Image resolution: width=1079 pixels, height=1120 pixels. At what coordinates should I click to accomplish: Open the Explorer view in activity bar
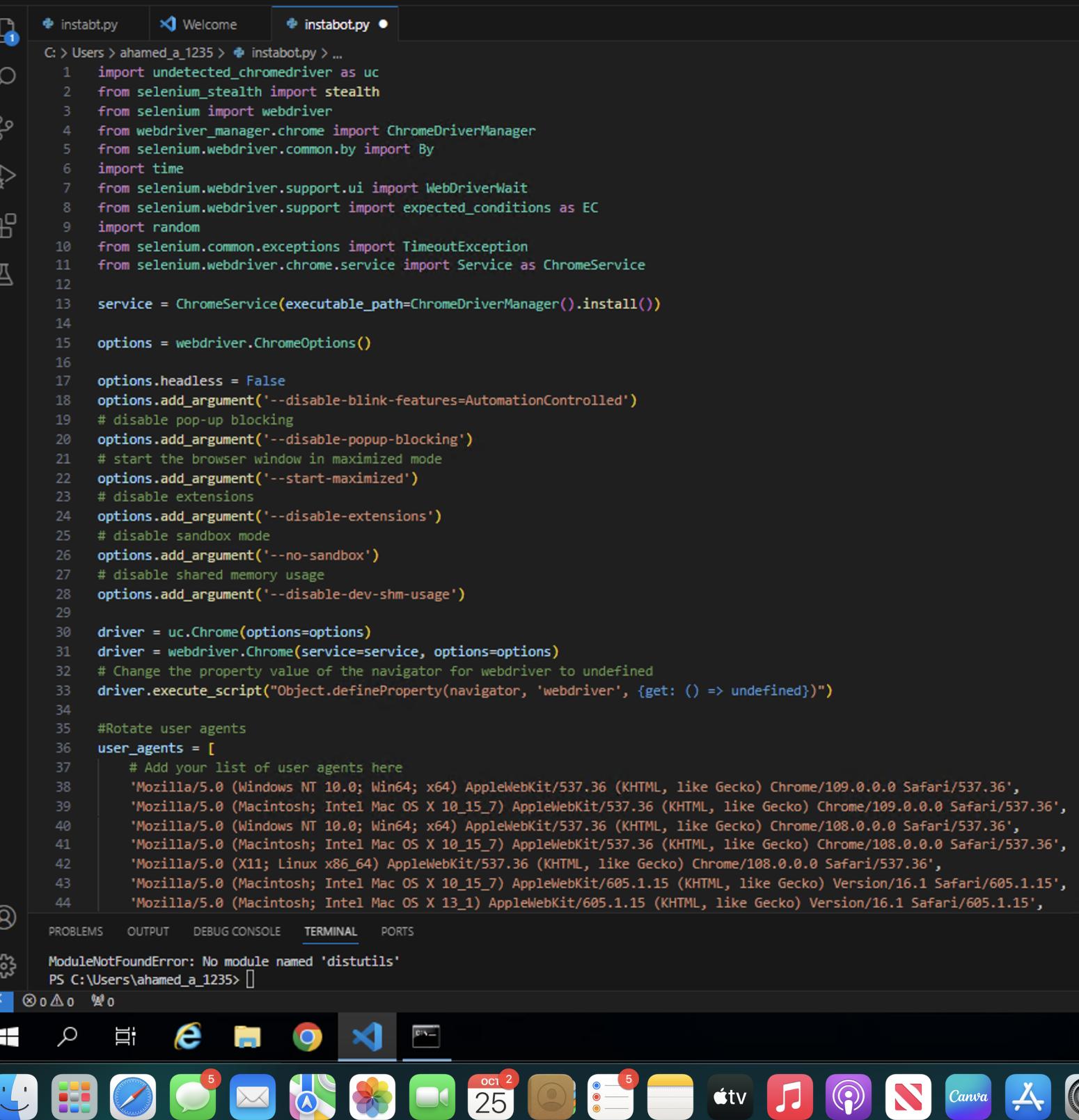[x=7, y=29]
